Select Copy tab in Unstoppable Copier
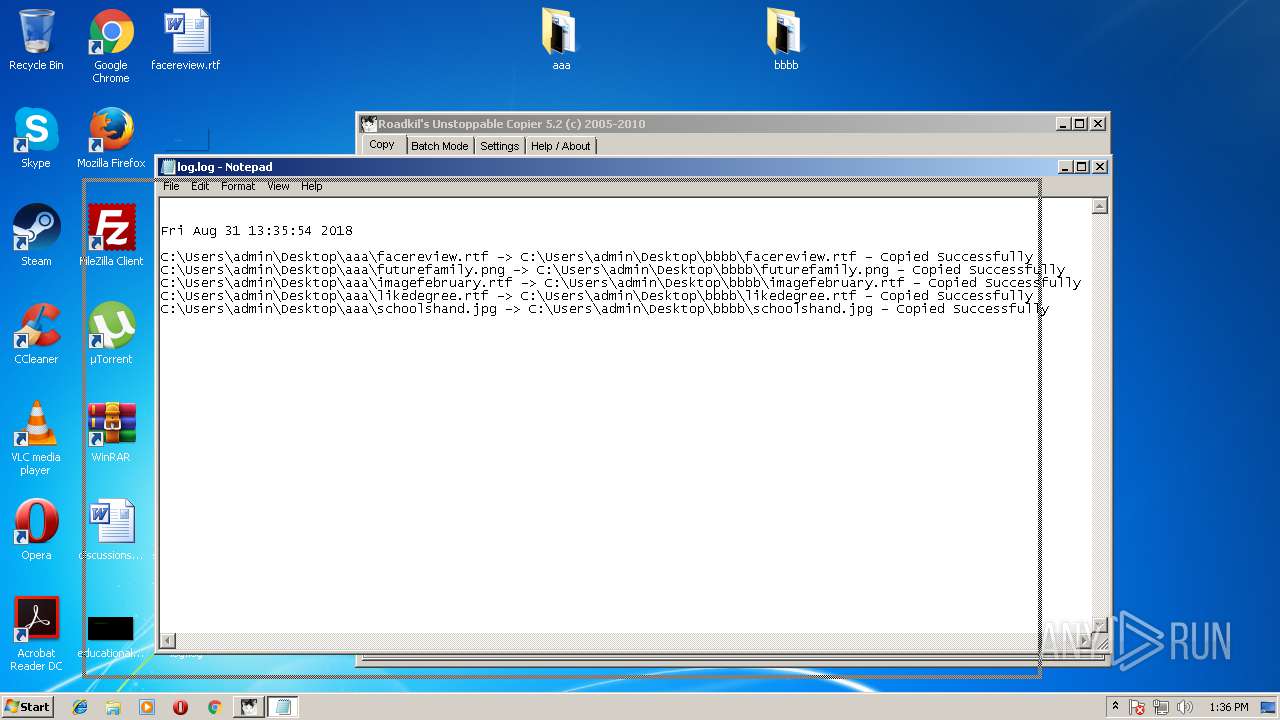 pos(382,144)
